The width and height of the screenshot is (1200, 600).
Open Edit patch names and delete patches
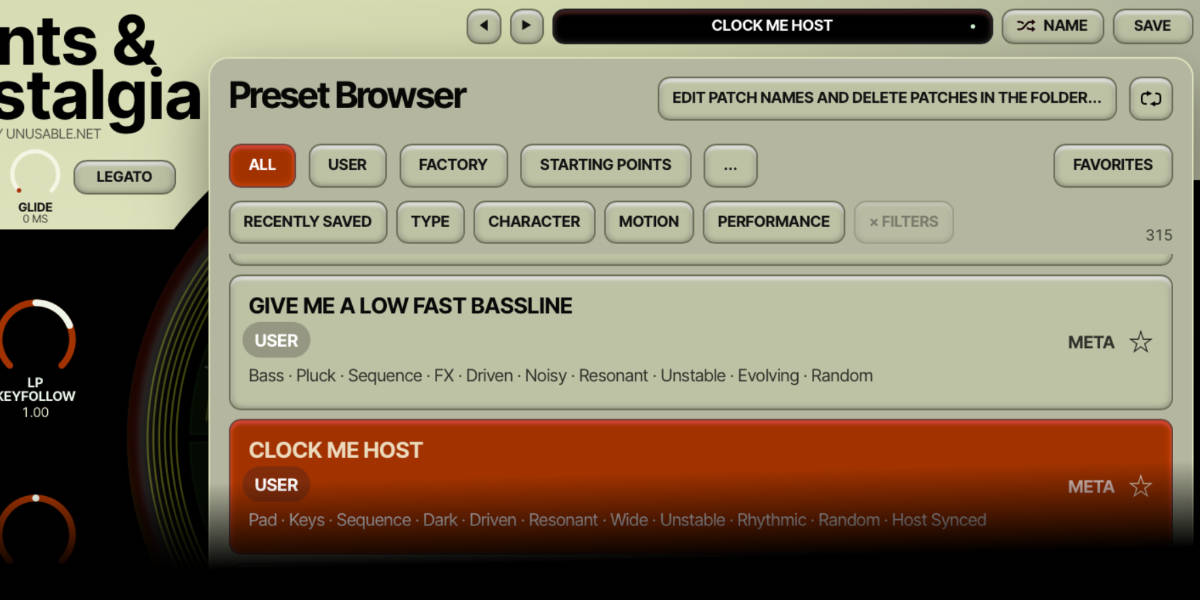tap(887, 98)
